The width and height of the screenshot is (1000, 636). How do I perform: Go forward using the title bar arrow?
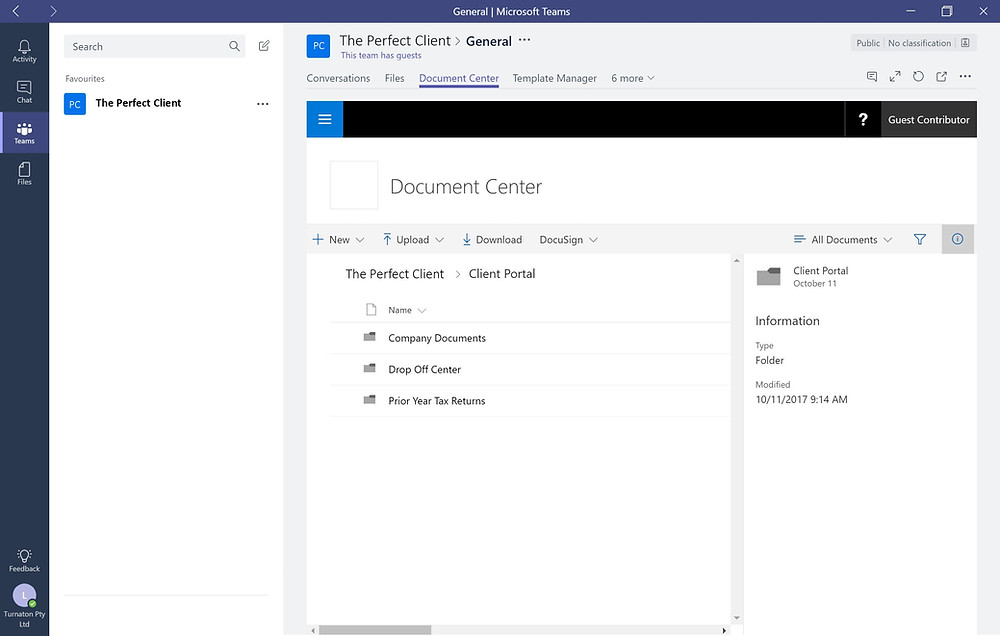(53, 11)
